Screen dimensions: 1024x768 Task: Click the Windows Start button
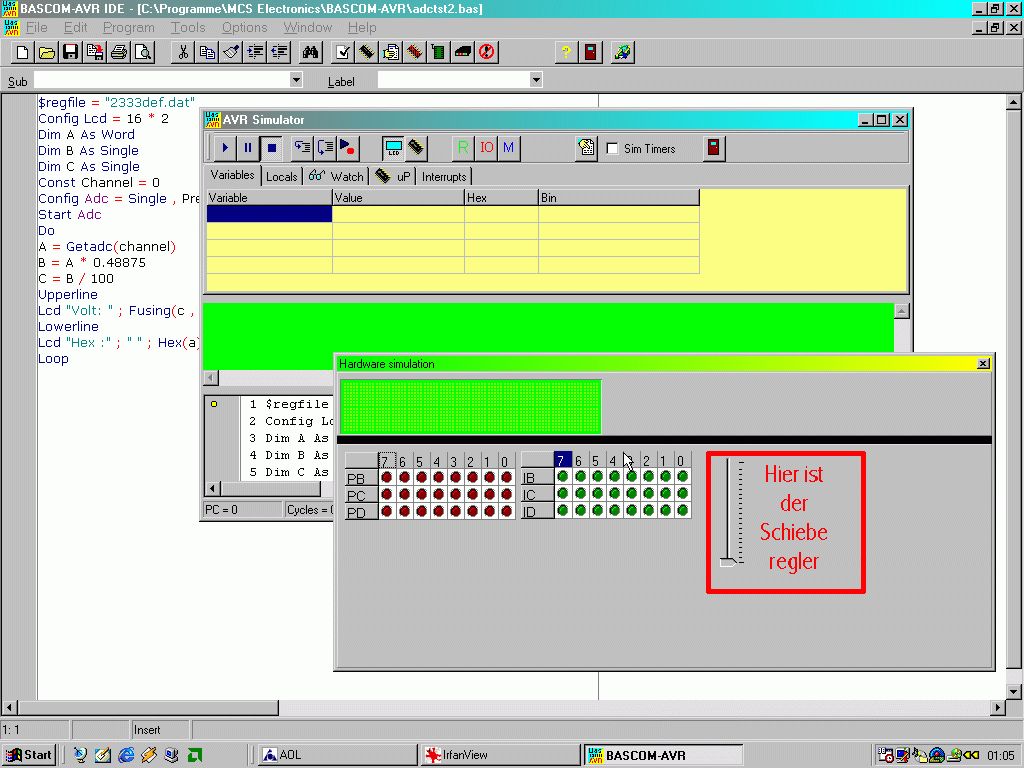coord(29,755)
